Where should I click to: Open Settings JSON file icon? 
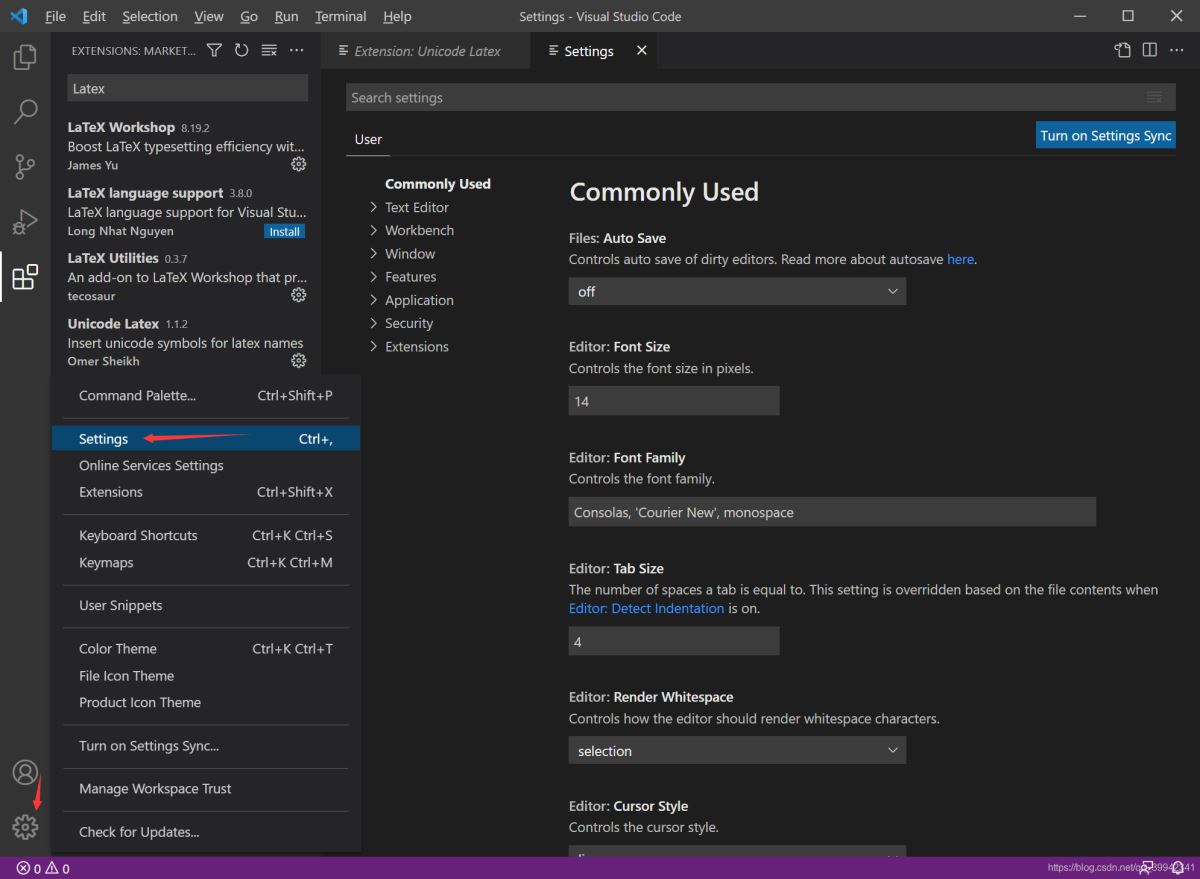coord(1123,50)
